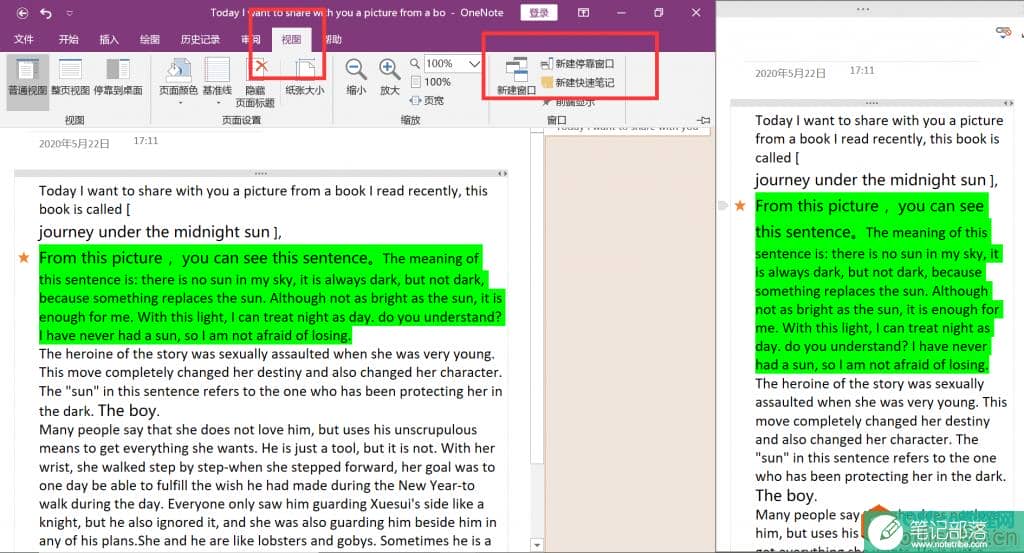Screen dimensions: 1024x553
Task: Switch to the 帮助 ribbon tab
Action: point(333,39)
